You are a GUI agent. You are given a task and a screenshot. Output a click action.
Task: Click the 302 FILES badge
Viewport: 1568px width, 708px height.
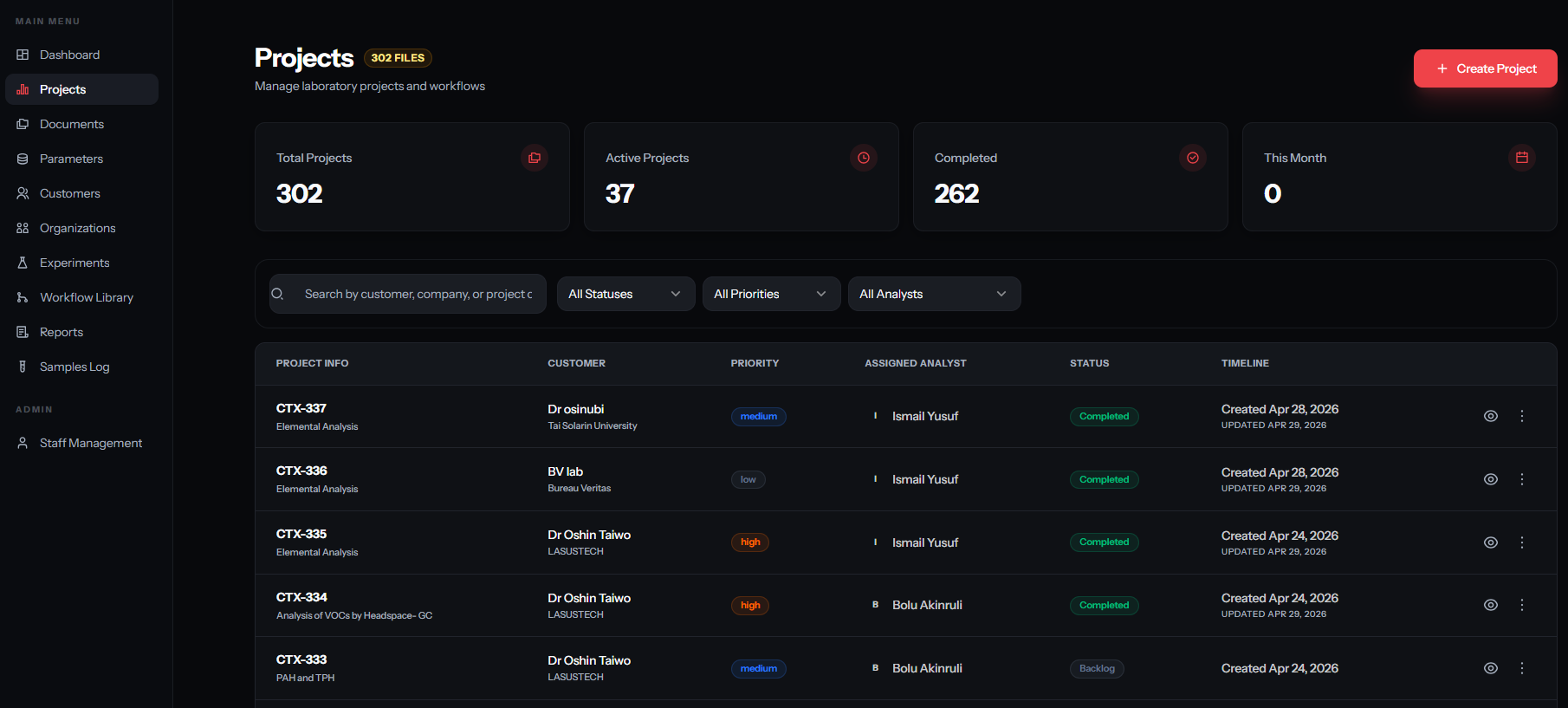tap(398, 58)
